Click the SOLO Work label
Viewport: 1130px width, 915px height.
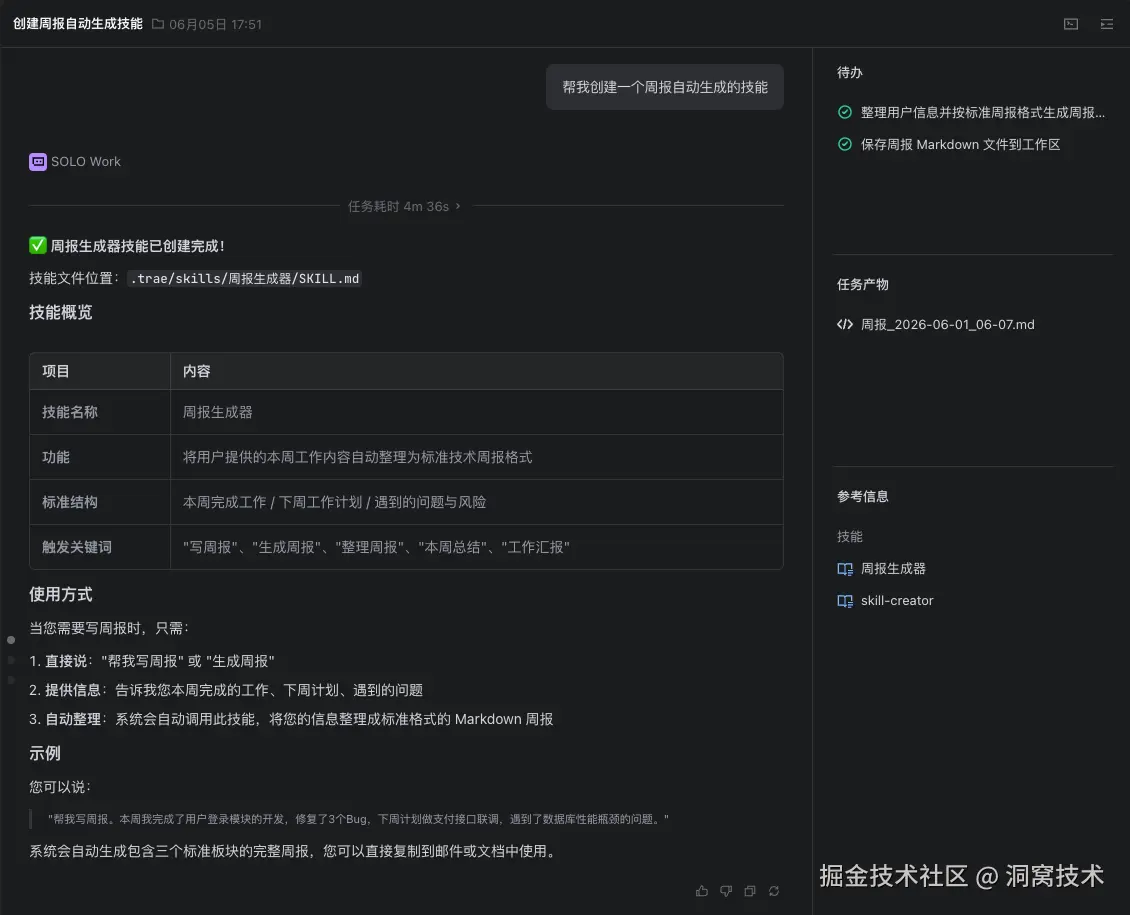point(86,161)
